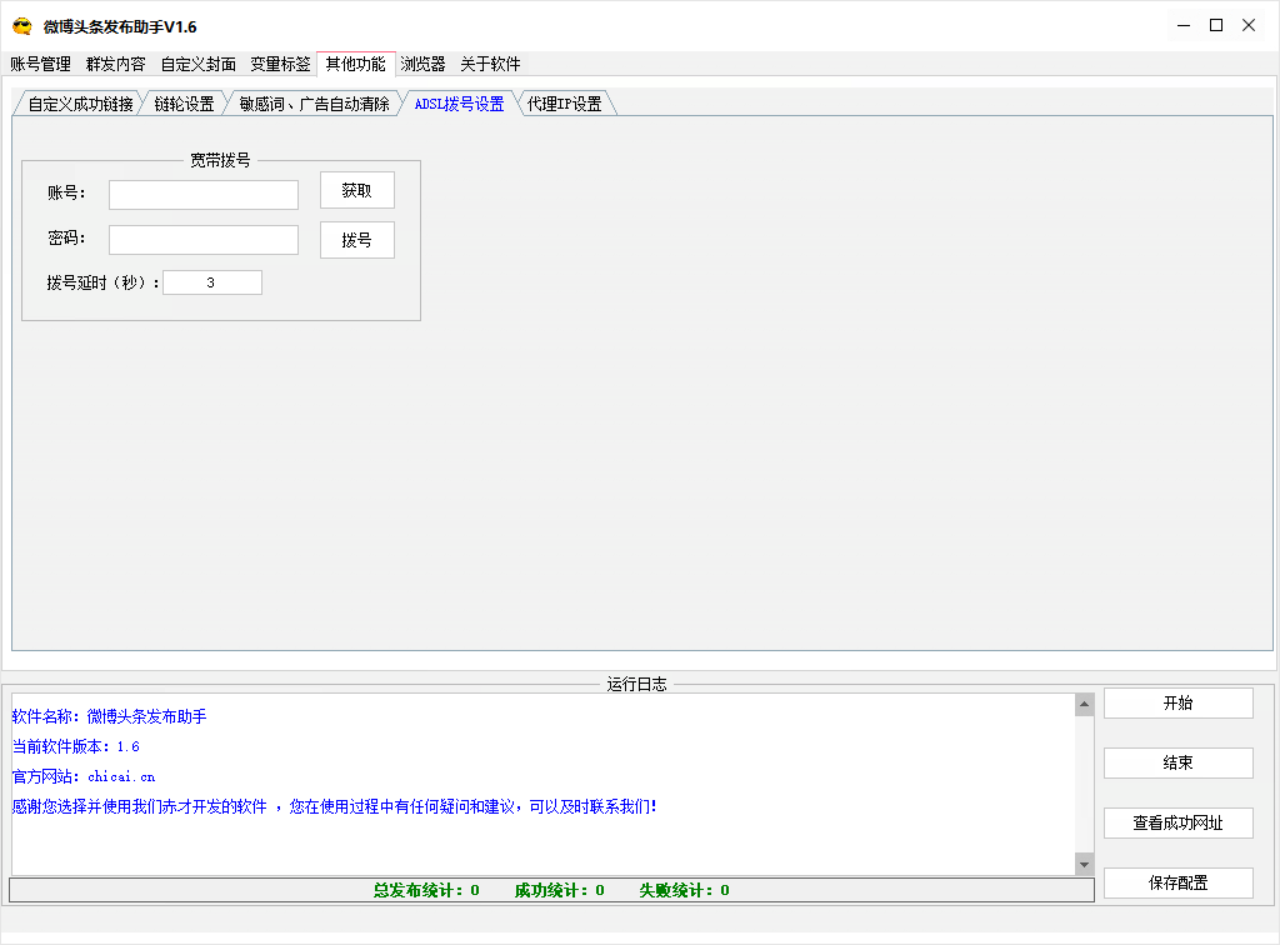Open 代理IP设置 sub-tab

(x=565, y=104)
